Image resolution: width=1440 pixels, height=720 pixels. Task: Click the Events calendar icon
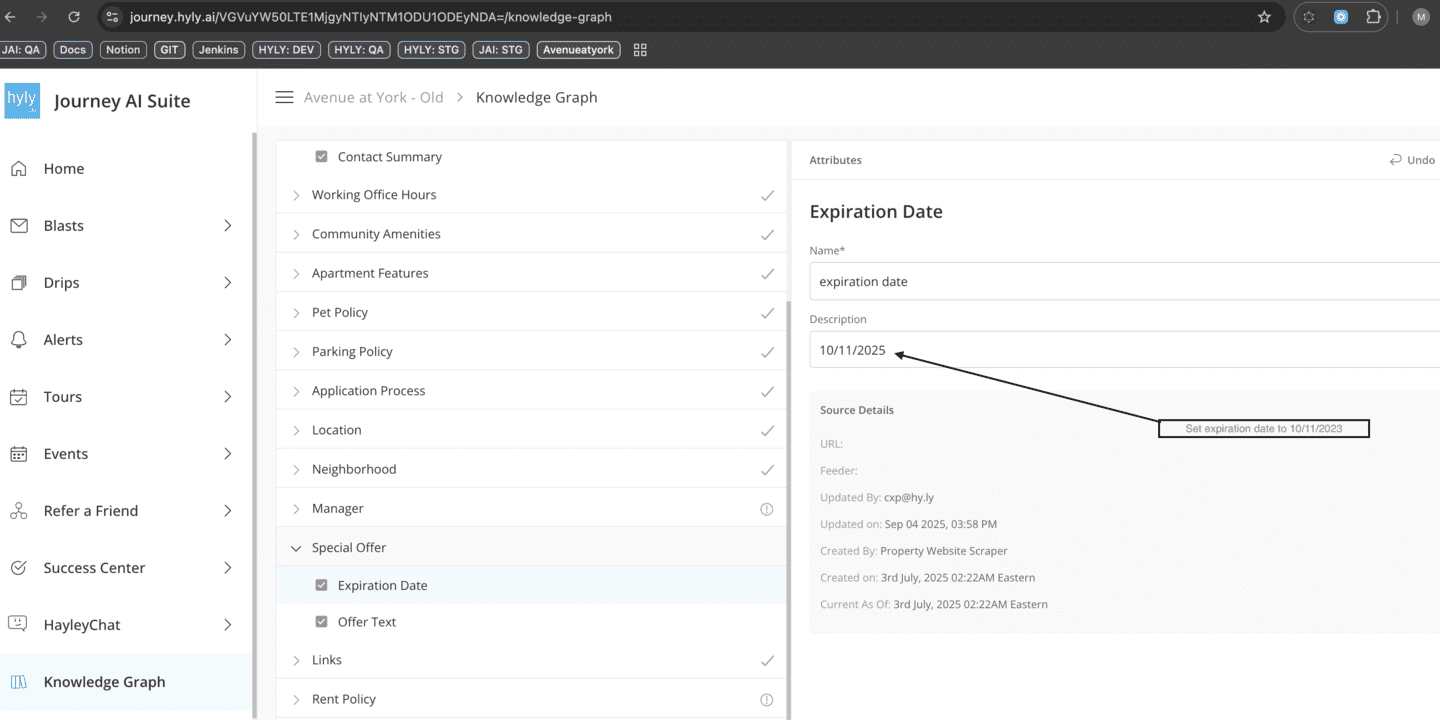click(x=19, y=454)
